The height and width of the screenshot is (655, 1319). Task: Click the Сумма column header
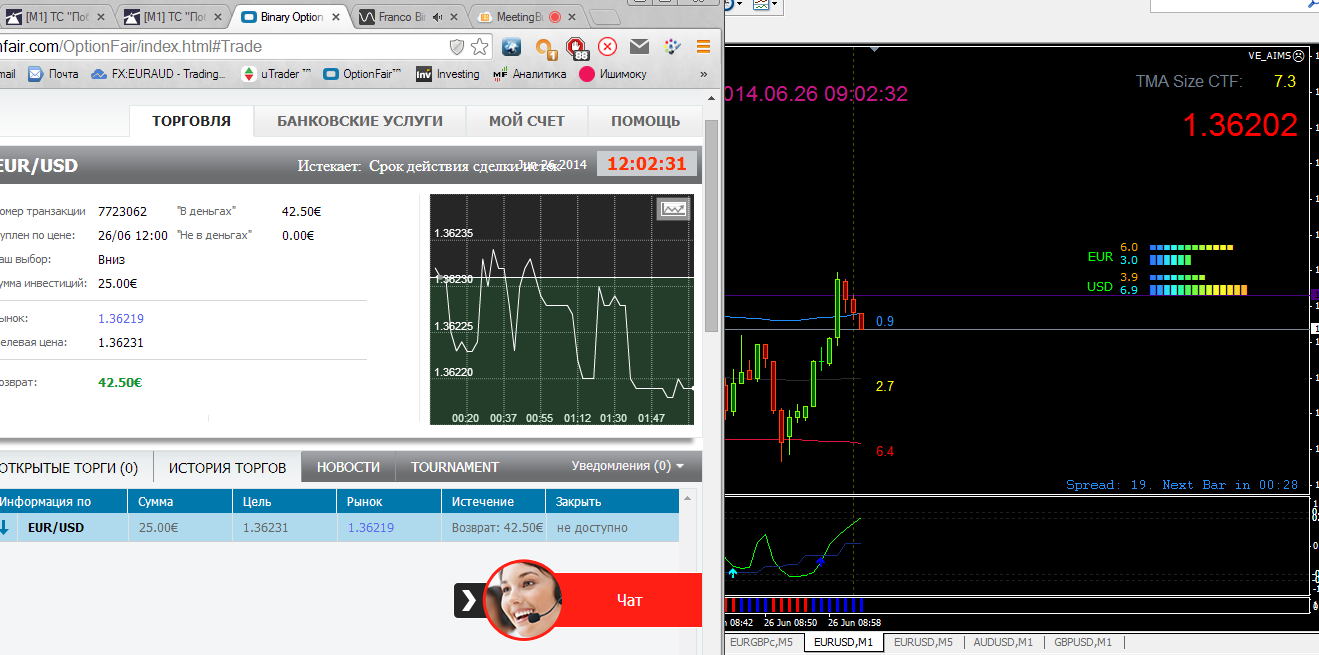180,501
